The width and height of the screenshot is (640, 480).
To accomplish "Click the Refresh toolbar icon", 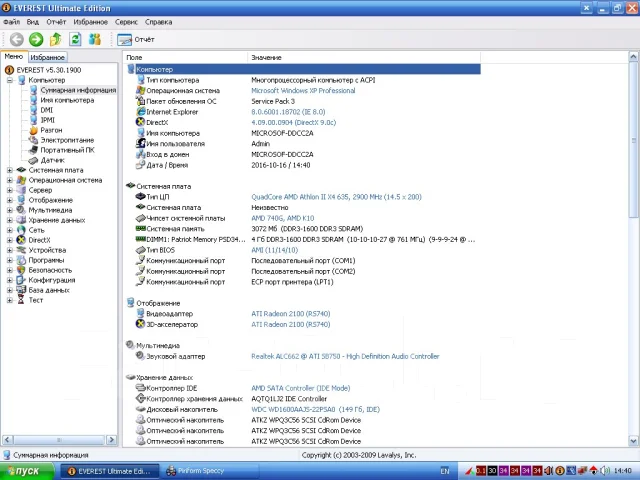I will (75, 40).
